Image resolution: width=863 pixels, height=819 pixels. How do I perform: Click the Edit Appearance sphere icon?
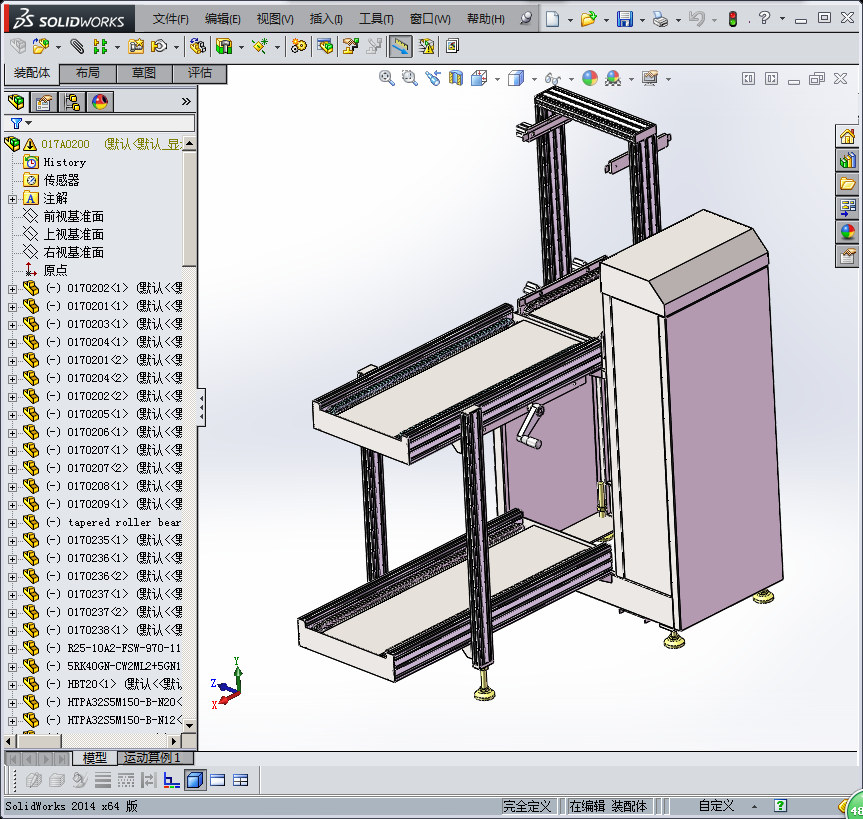point(590,78)
